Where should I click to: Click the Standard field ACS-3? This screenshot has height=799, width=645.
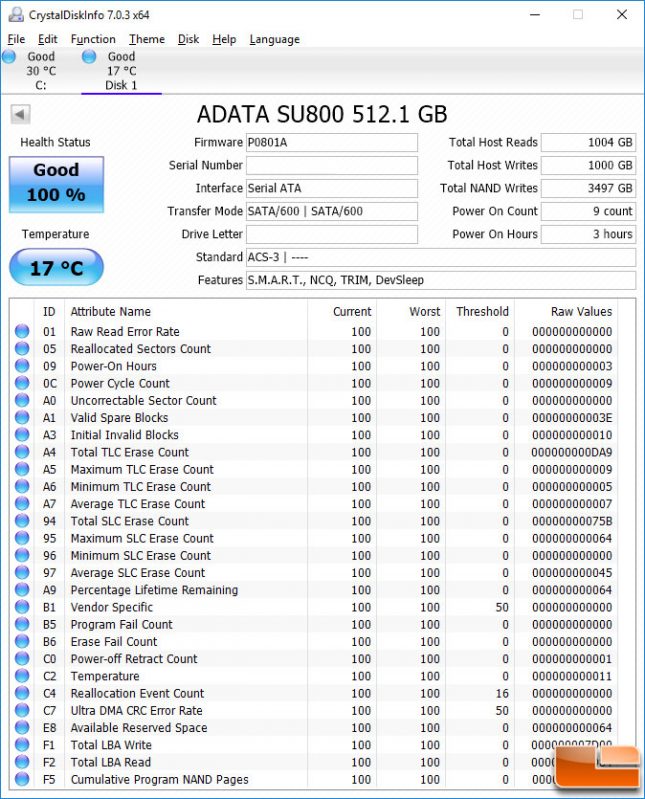pos(441,257)
